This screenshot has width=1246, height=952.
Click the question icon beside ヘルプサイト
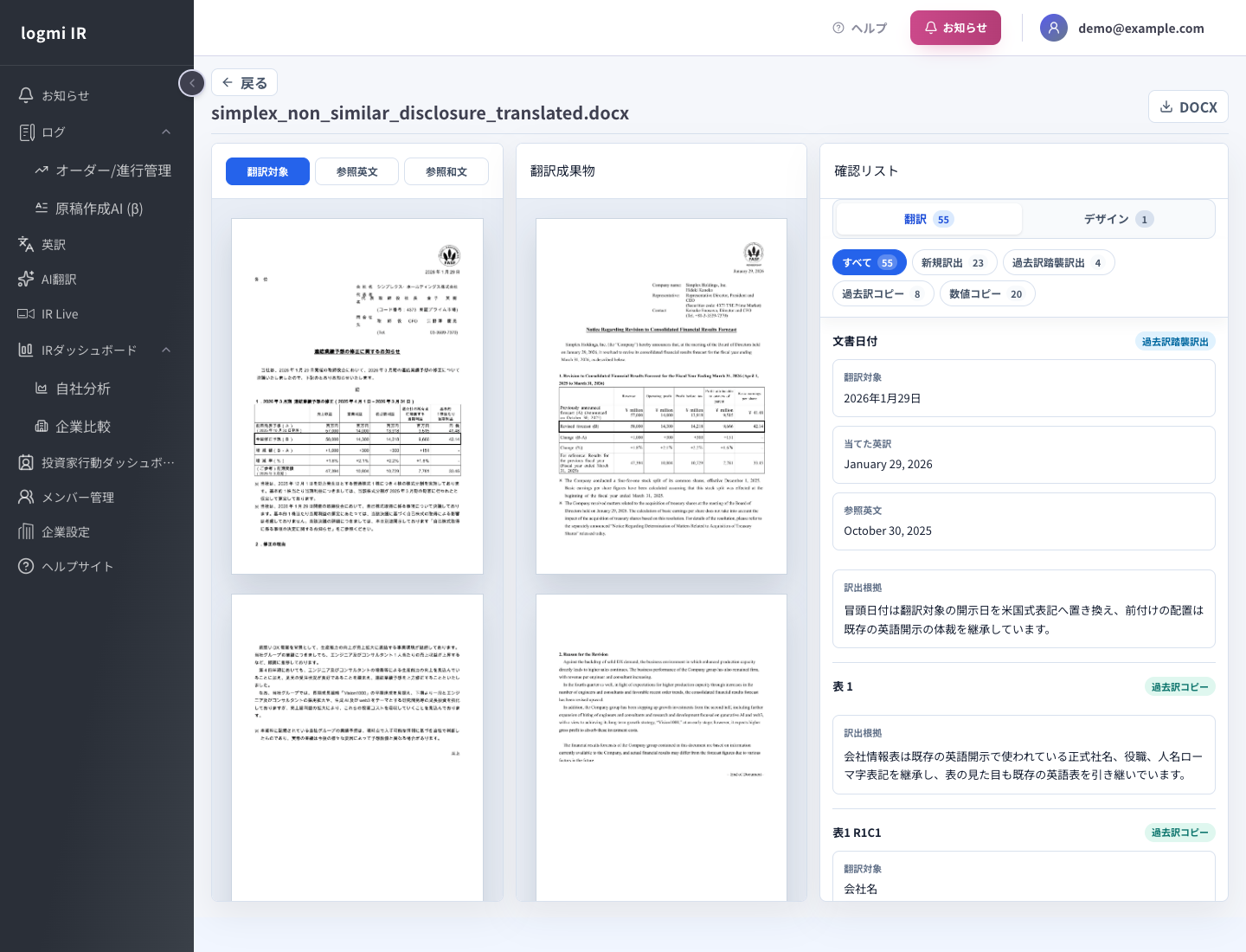(26, 567)
